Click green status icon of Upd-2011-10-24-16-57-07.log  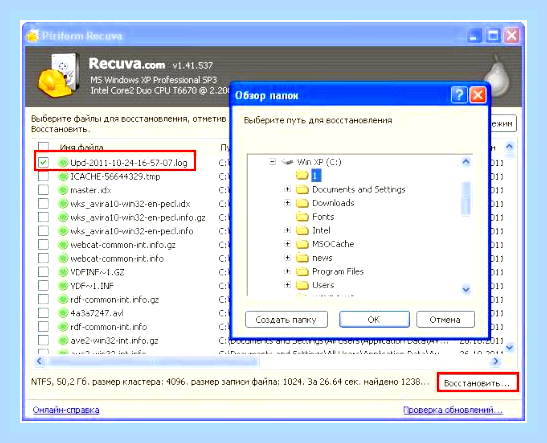click(x=63, y=163)
